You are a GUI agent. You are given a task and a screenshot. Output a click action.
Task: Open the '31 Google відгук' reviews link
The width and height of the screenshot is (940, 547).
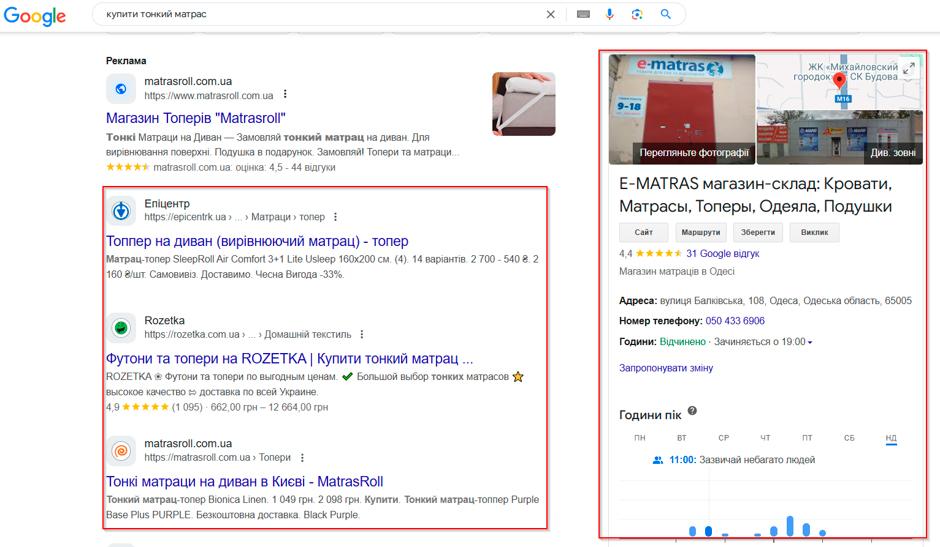point(722,253)
